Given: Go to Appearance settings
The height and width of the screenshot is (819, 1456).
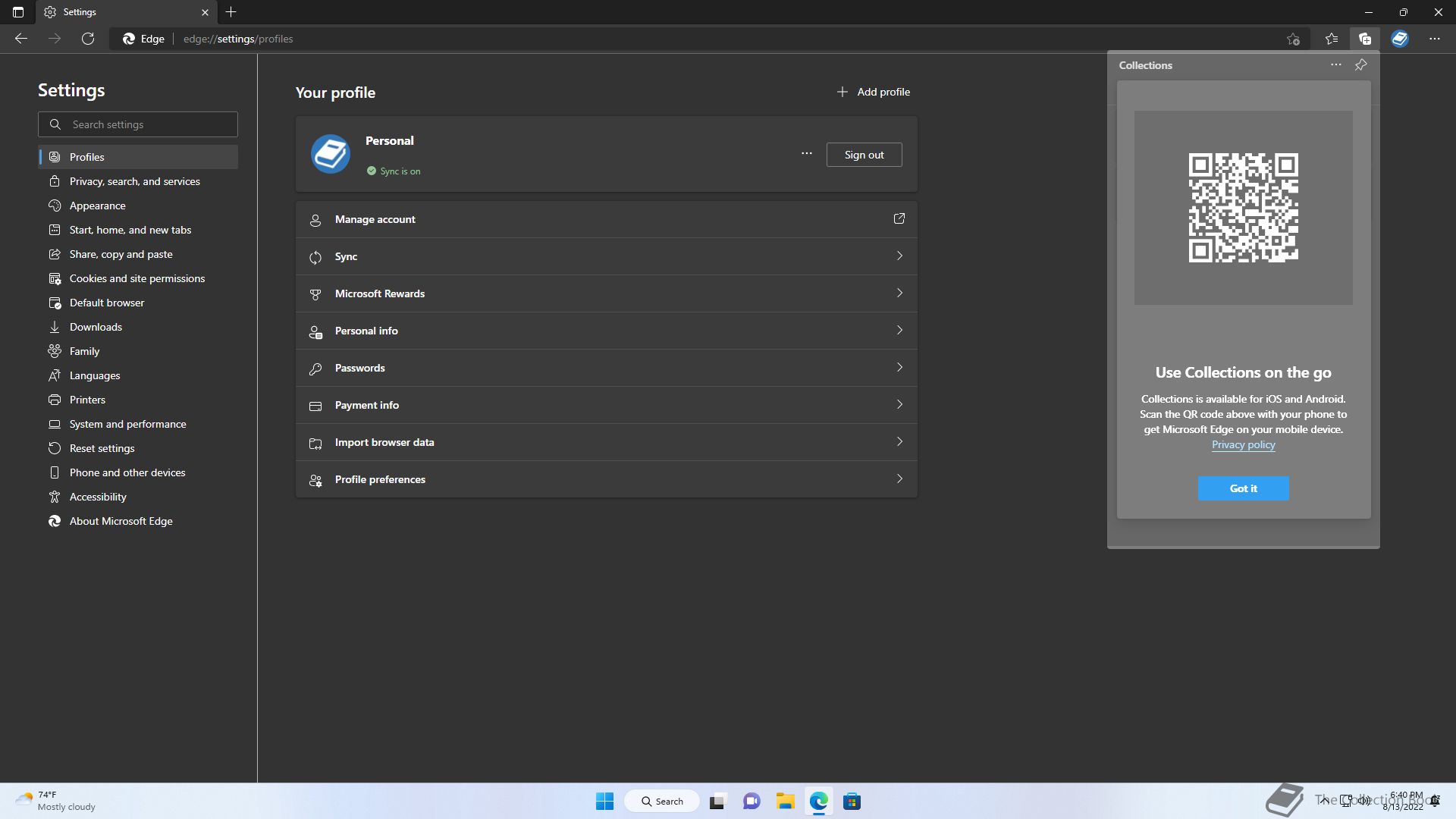Looking at the screenshot, I should 138,206.
